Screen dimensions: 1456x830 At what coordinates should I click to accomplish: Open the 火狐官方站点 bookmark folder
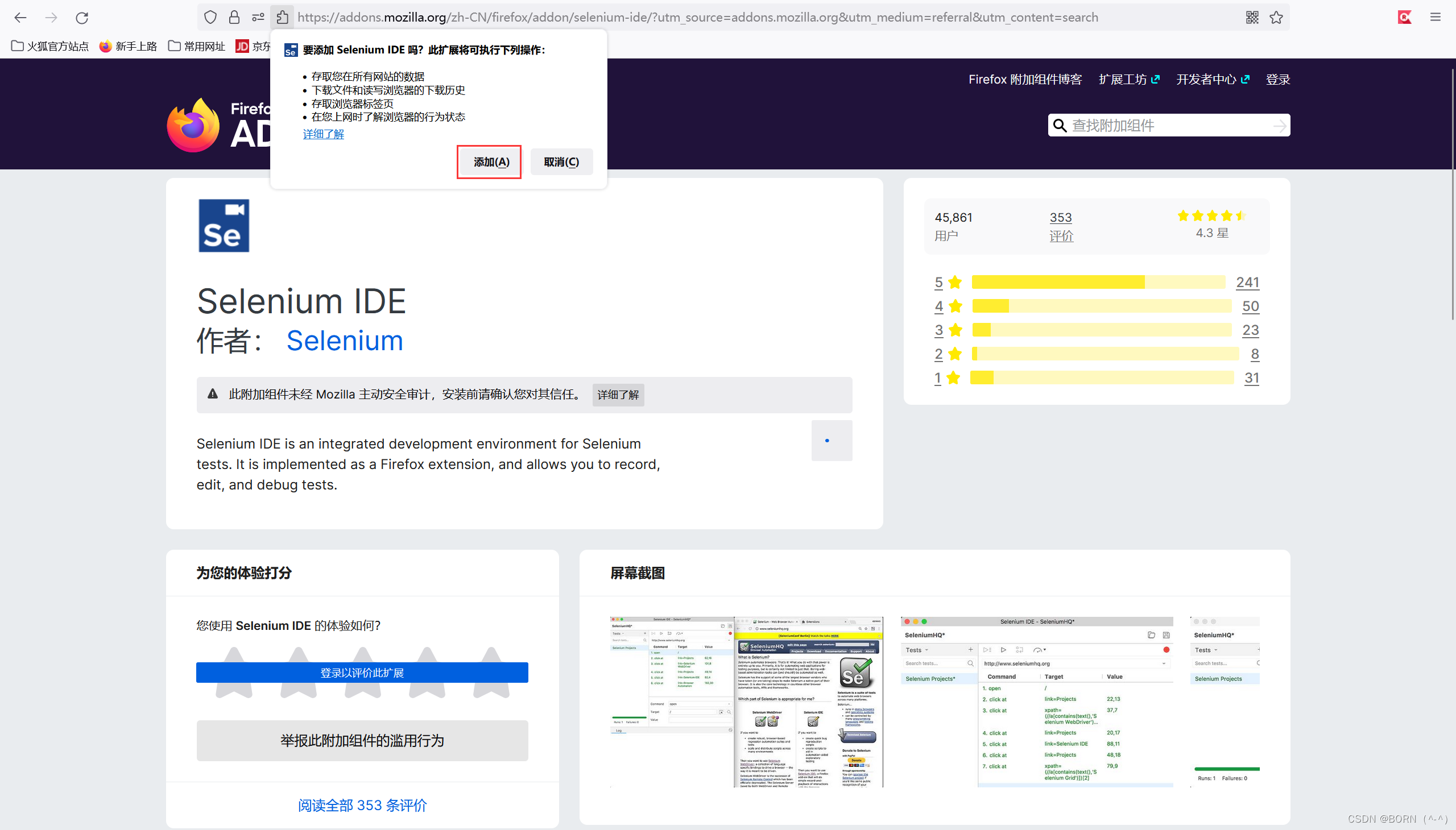pos(50,46)
